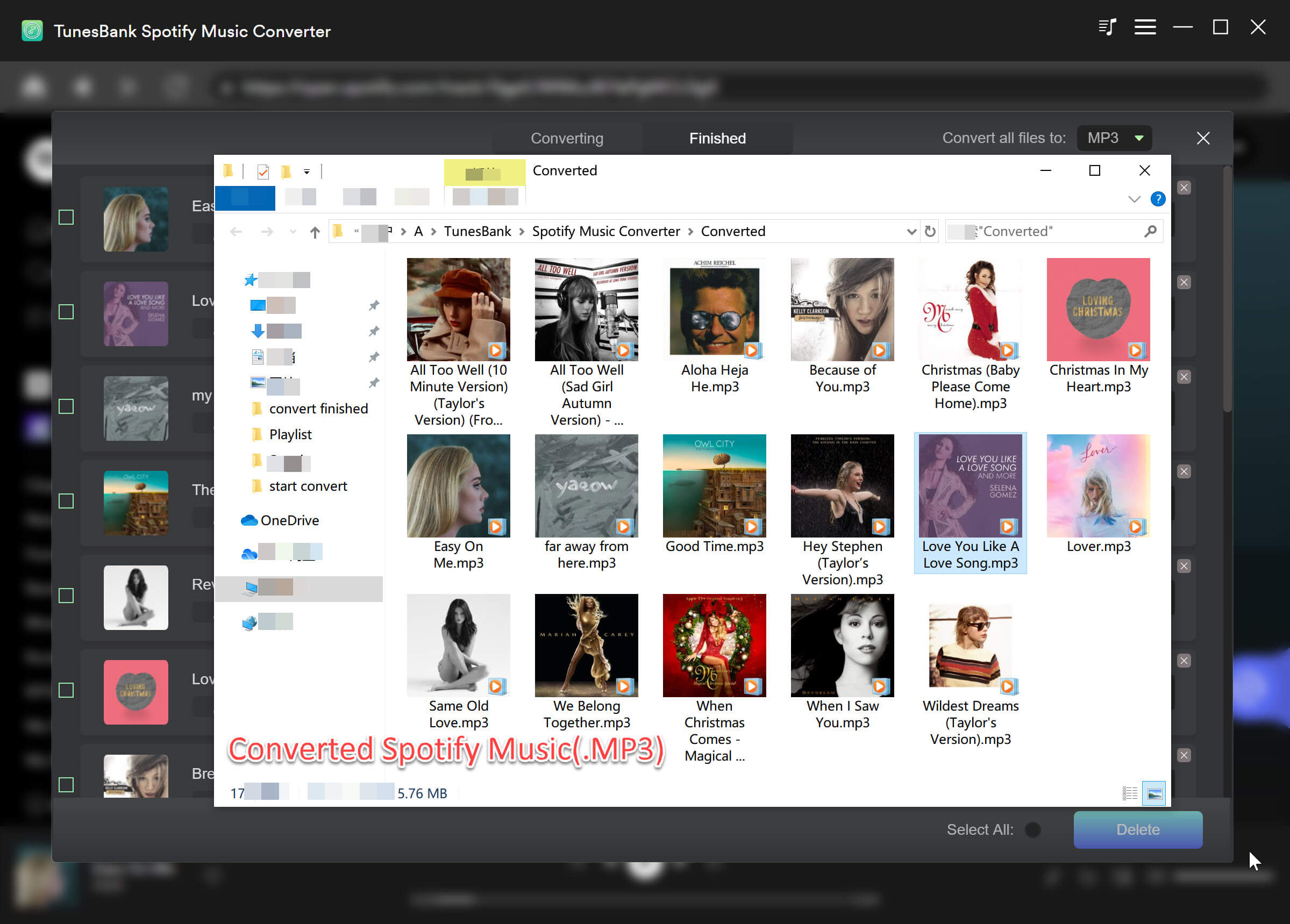Remove the fifth finished track with X
Image resolution: width=1290 pixels, height=924 pixels.
click(1184, 566)
